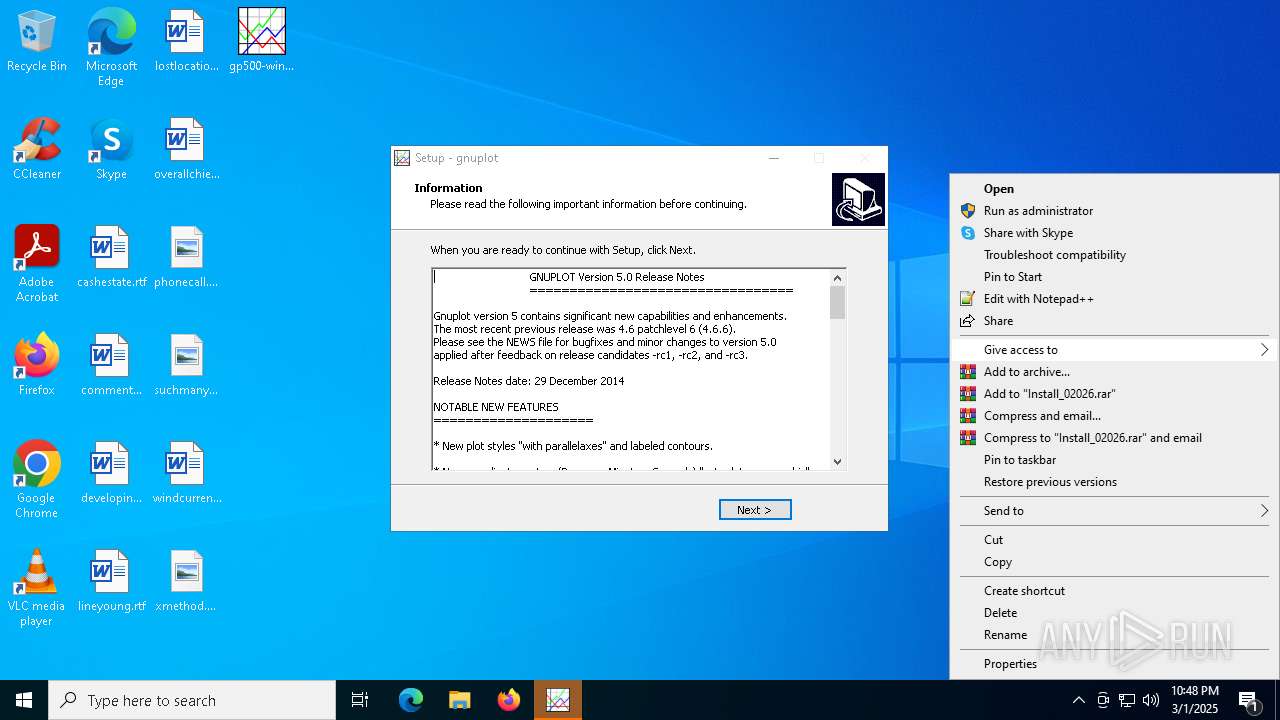Choose Compress and email...

point(1114,416)
